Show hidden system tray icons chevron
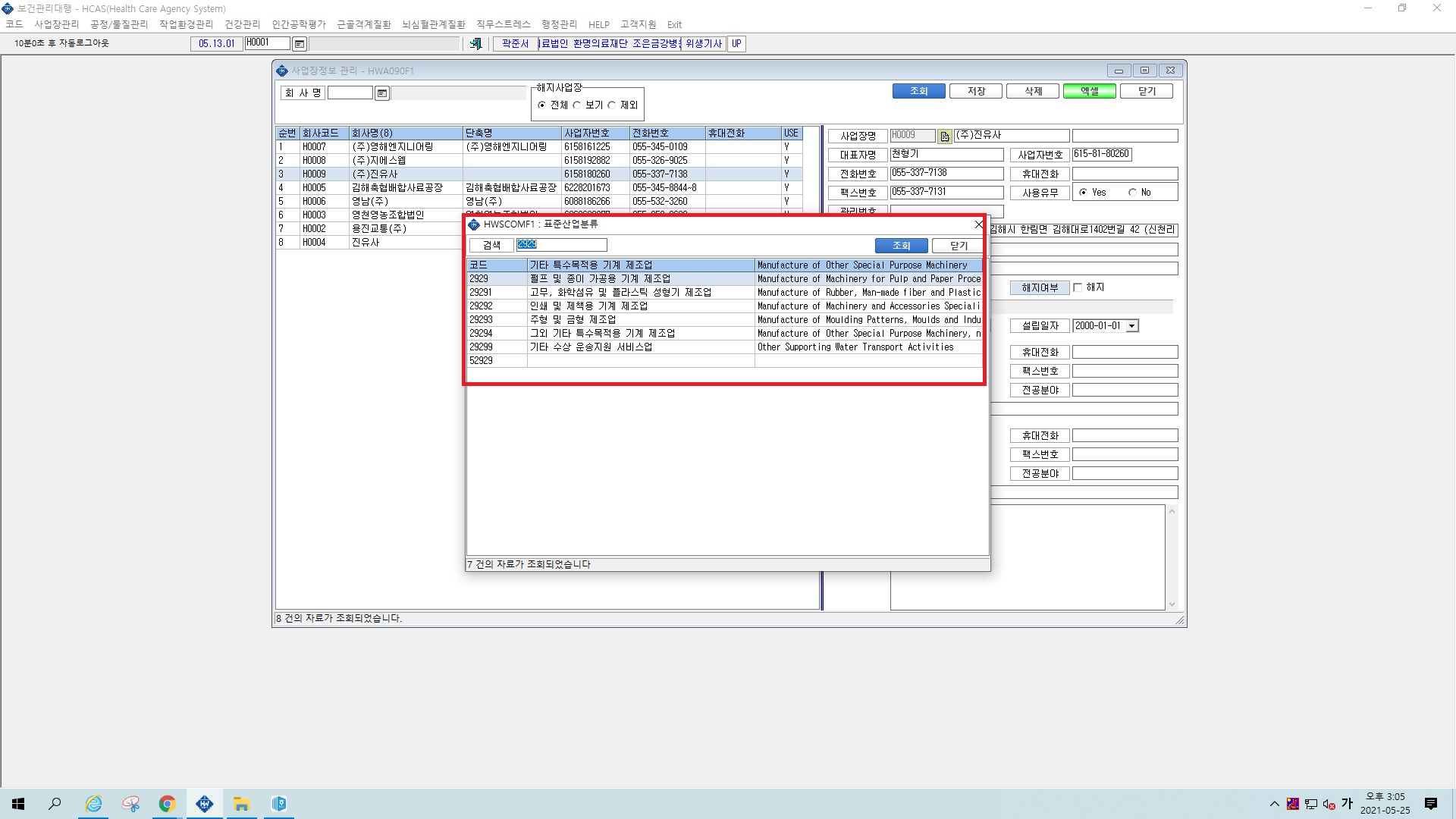 point(1274,804)
